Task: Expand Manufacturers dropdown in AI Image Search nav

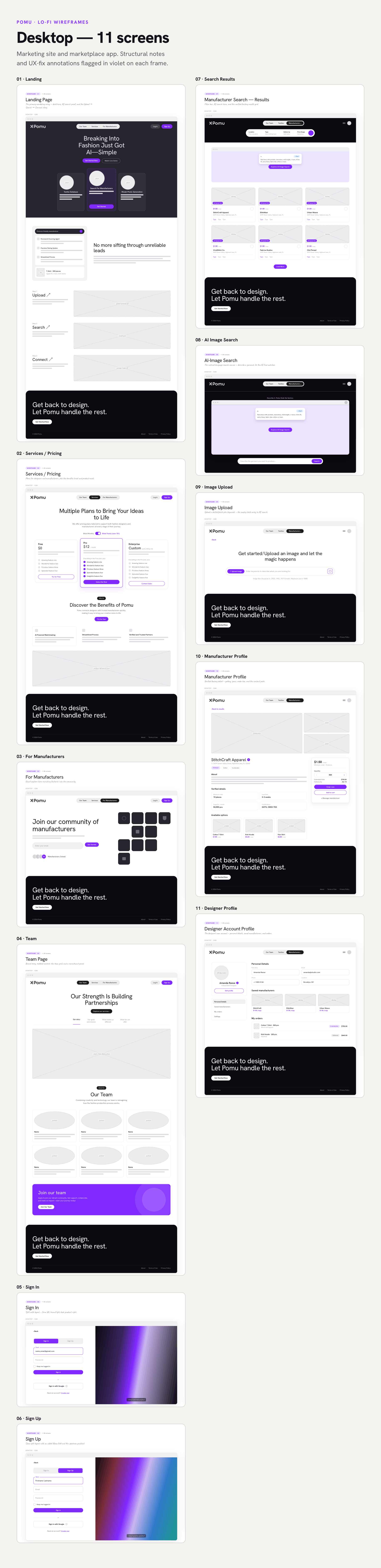Action: tap(295, 384)
